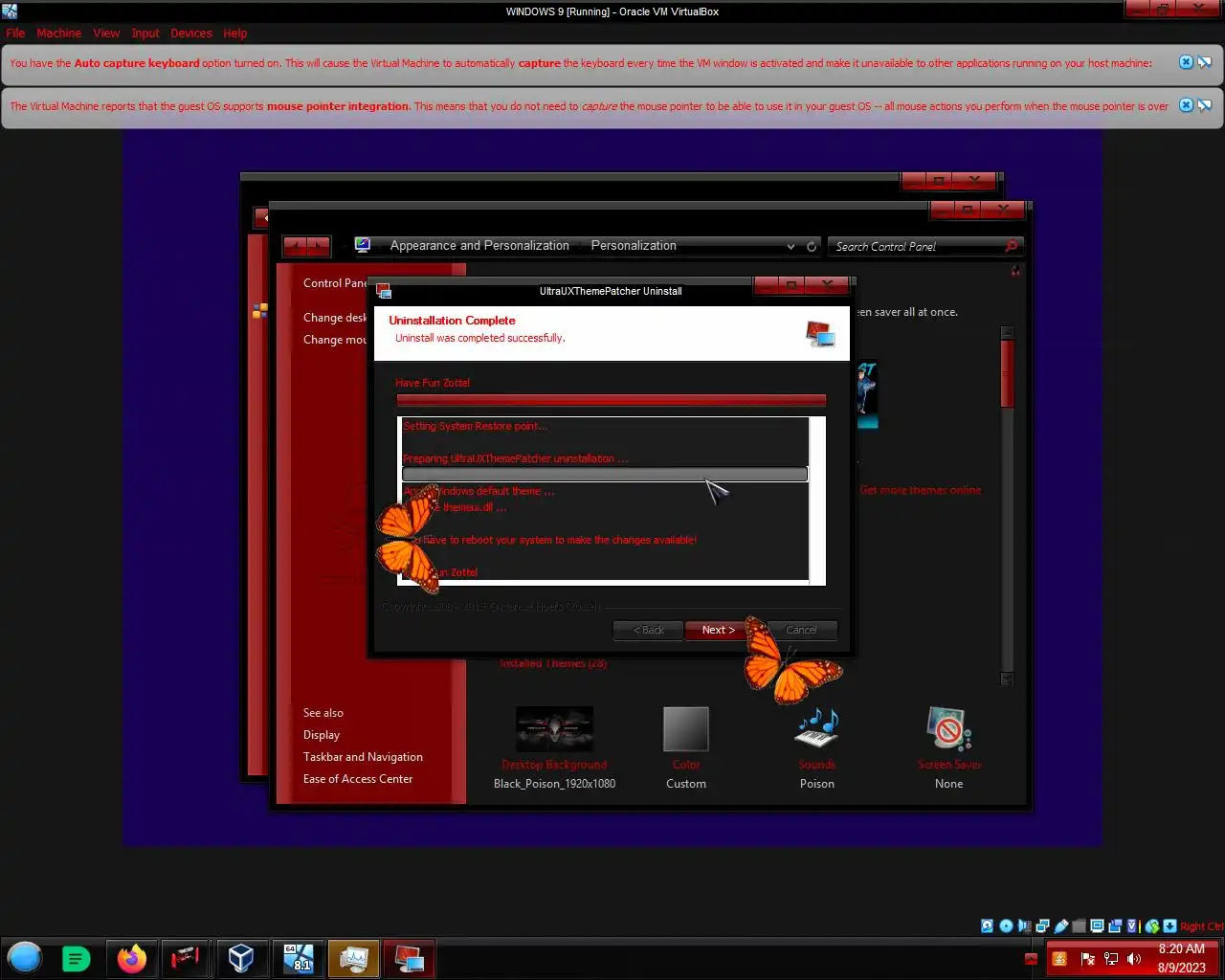Click the Screen Saver icon
This screenshot has width=1225, height=980.
948,730
